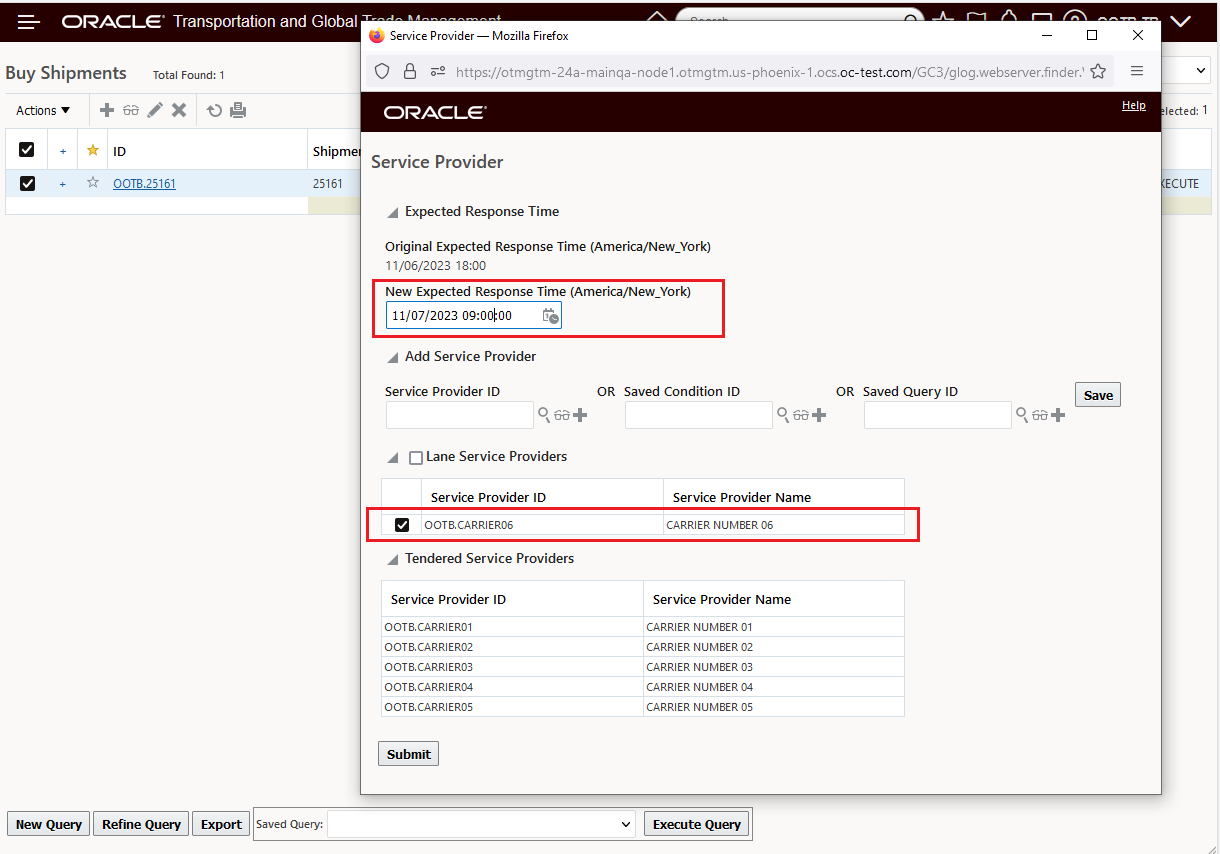View Service Provider ID using glasses icon
The height and width of the screenshot is (854, 1220).
pyautogui.click(x=562, y=415)
